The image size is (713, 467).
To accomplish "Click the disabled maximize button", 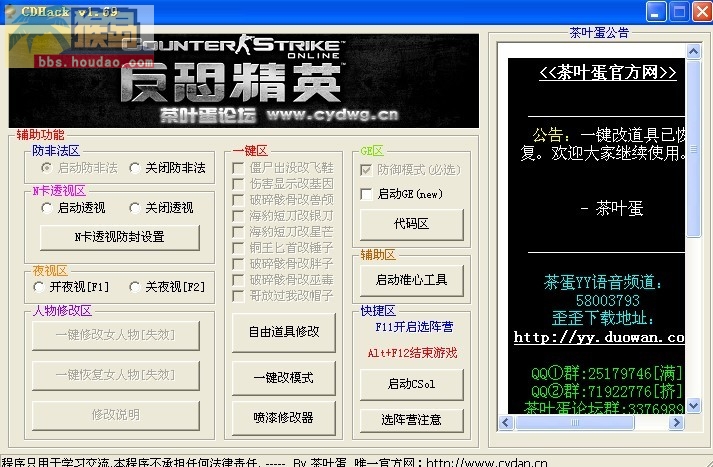I will click(679, 12).
